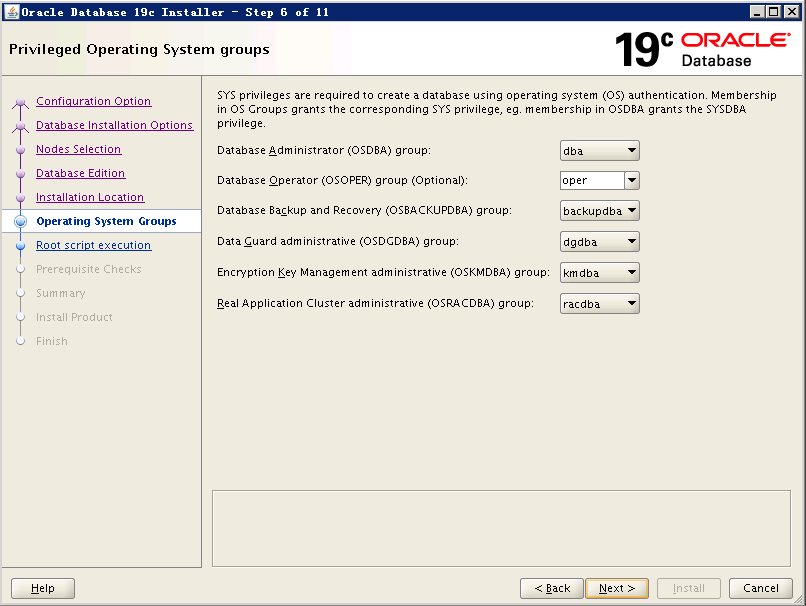
Task: Open the Database Installation Options step
Action: click(x=115, y=125)
